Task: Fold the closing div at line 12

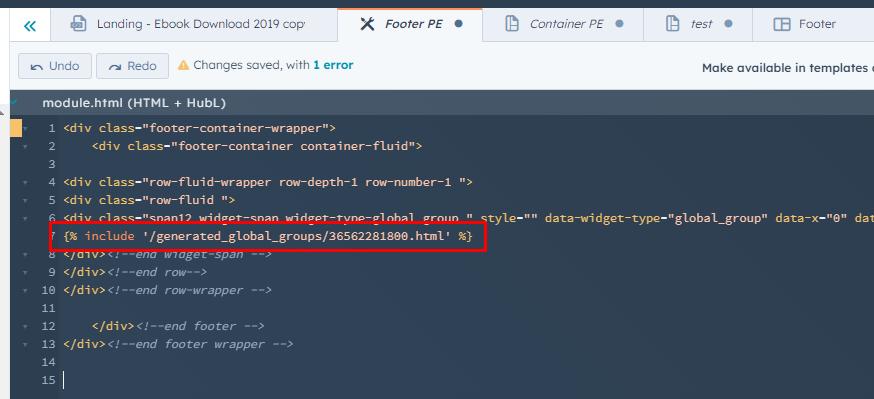Action: tap(25, 326)
